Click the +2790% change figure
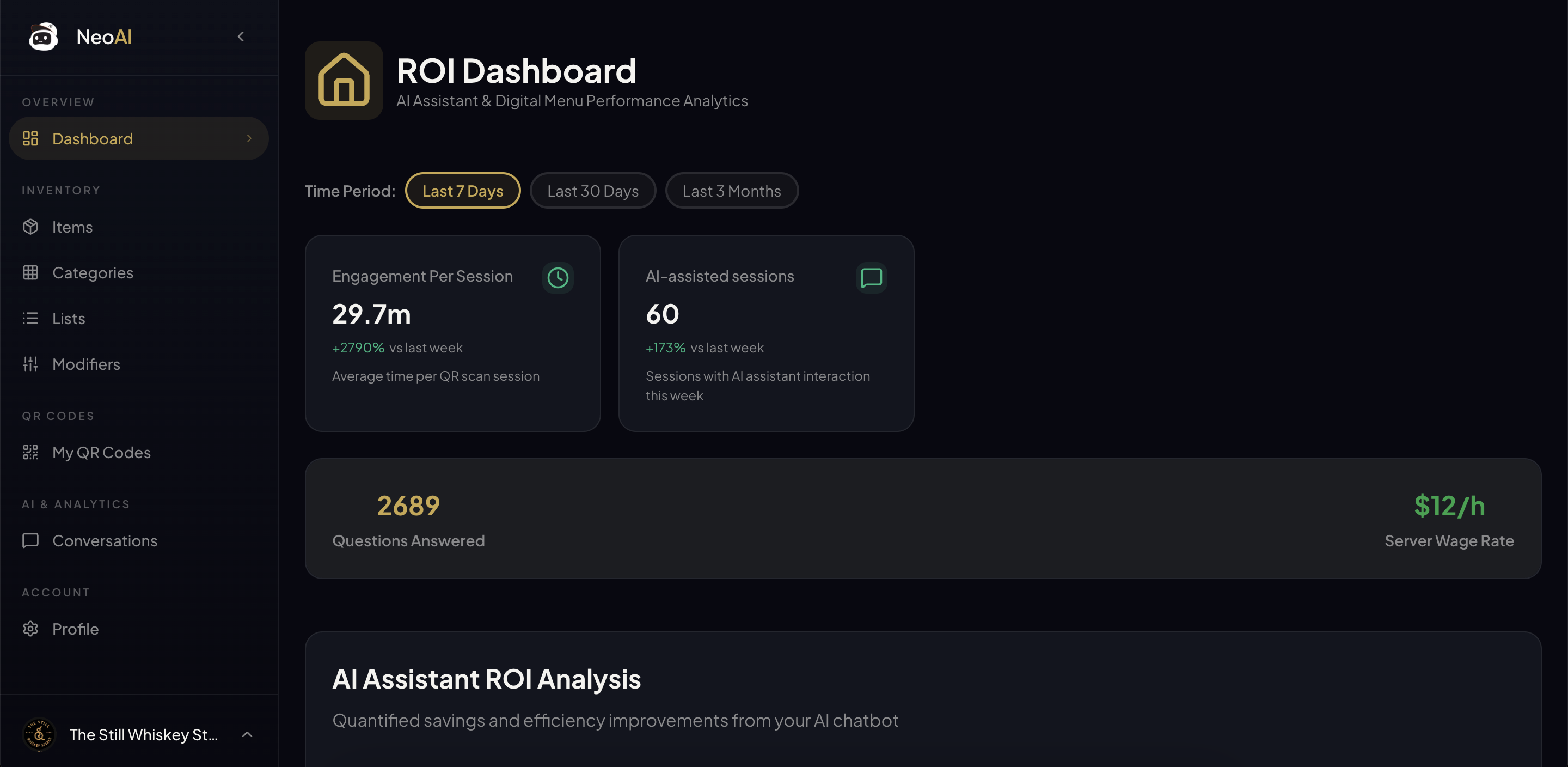The width and height of the screenshot is (1568, 767). coord(358,347)
